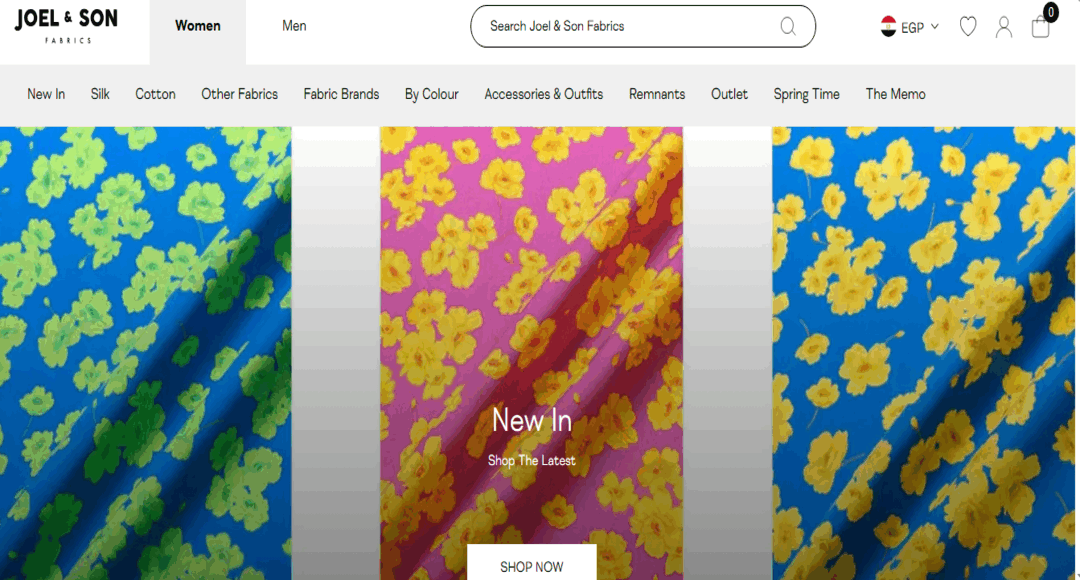The height and width of the screenshot is (580, 1080).
Task: Open the account profile icon
Action: (1004, 27)
